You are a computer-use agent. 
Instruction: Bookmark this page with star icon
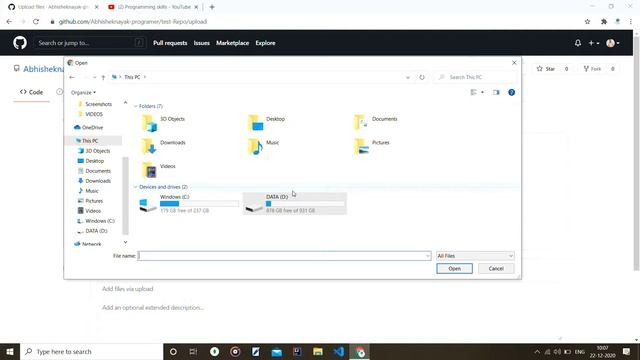pyautogui.click(x=587, y=22)
